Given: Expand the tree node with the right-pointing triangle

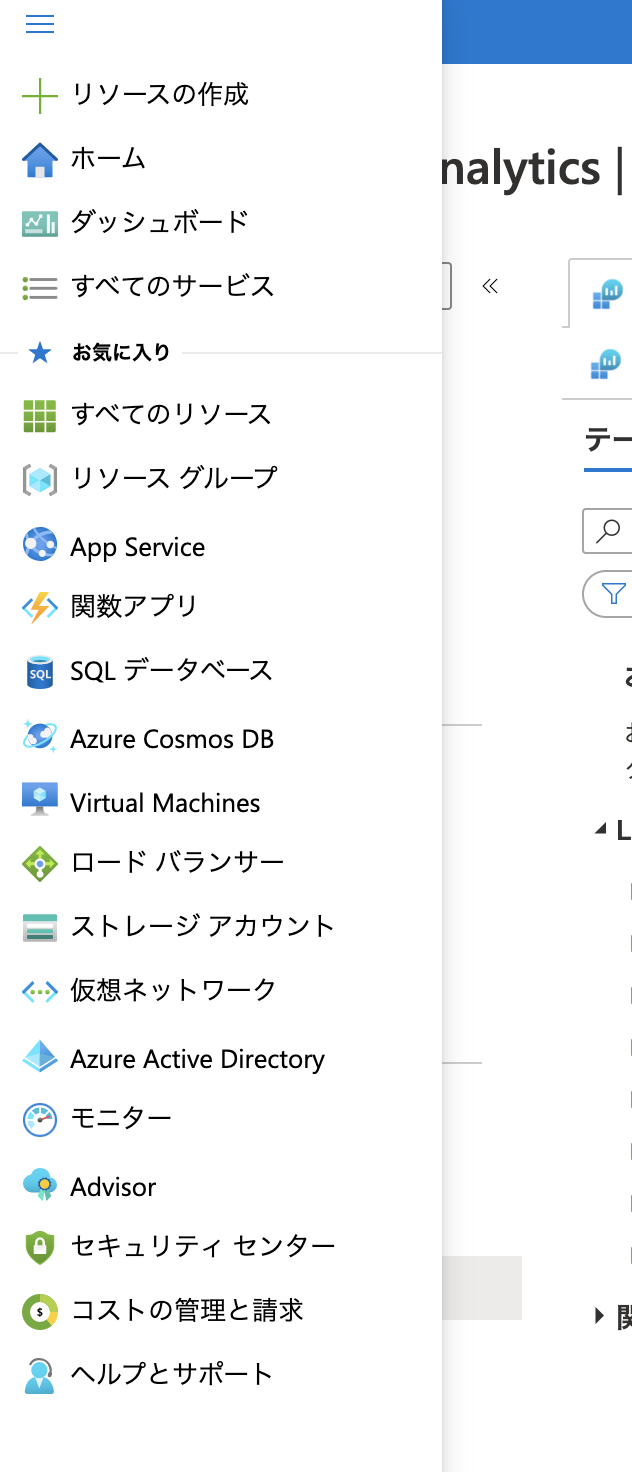Looking at the screenshot, I should [600, 1316].
